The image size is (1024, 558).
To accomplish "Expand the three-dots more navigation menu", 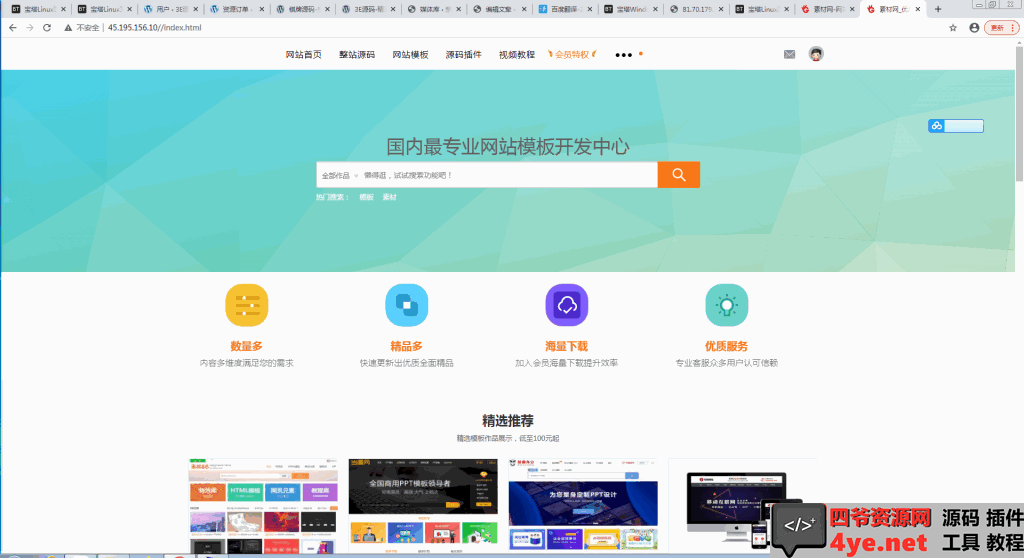I will coord(624,55).
